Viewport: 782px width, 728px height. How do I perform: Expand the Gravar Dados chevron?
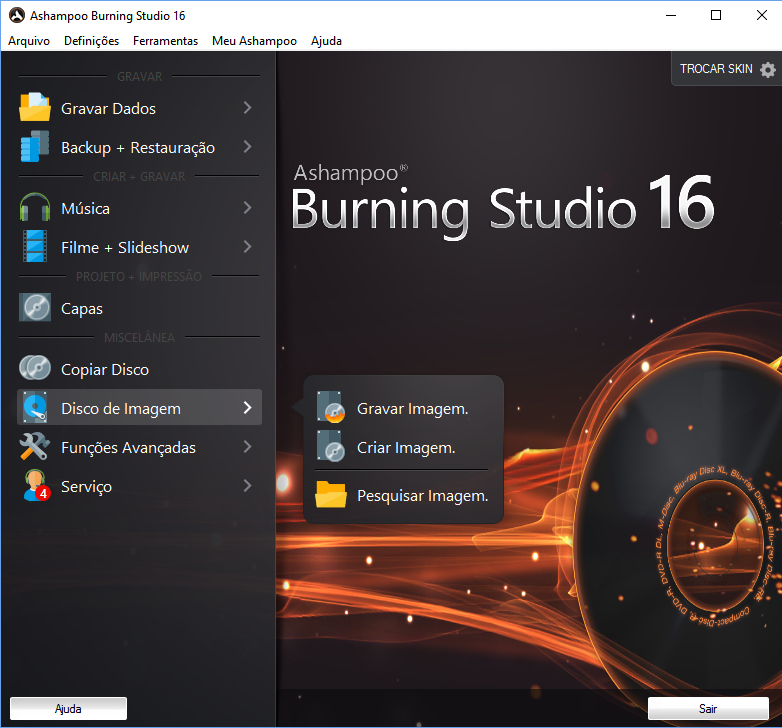point(247,107)
